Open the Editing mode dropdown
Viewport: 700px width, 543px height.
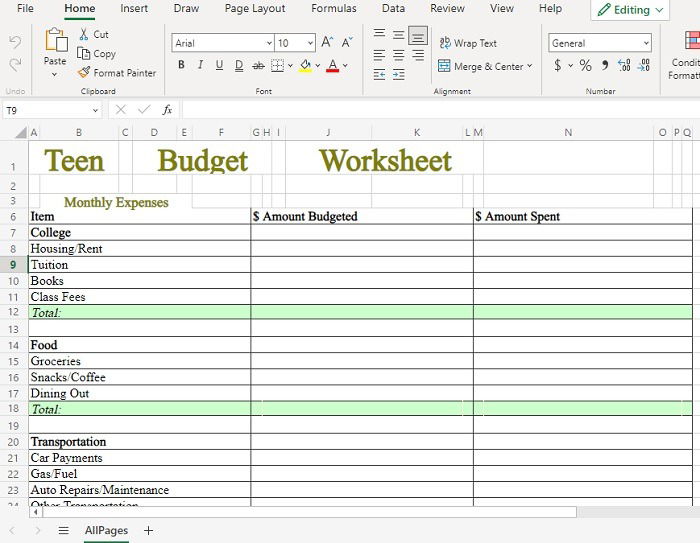coord(630,10)
